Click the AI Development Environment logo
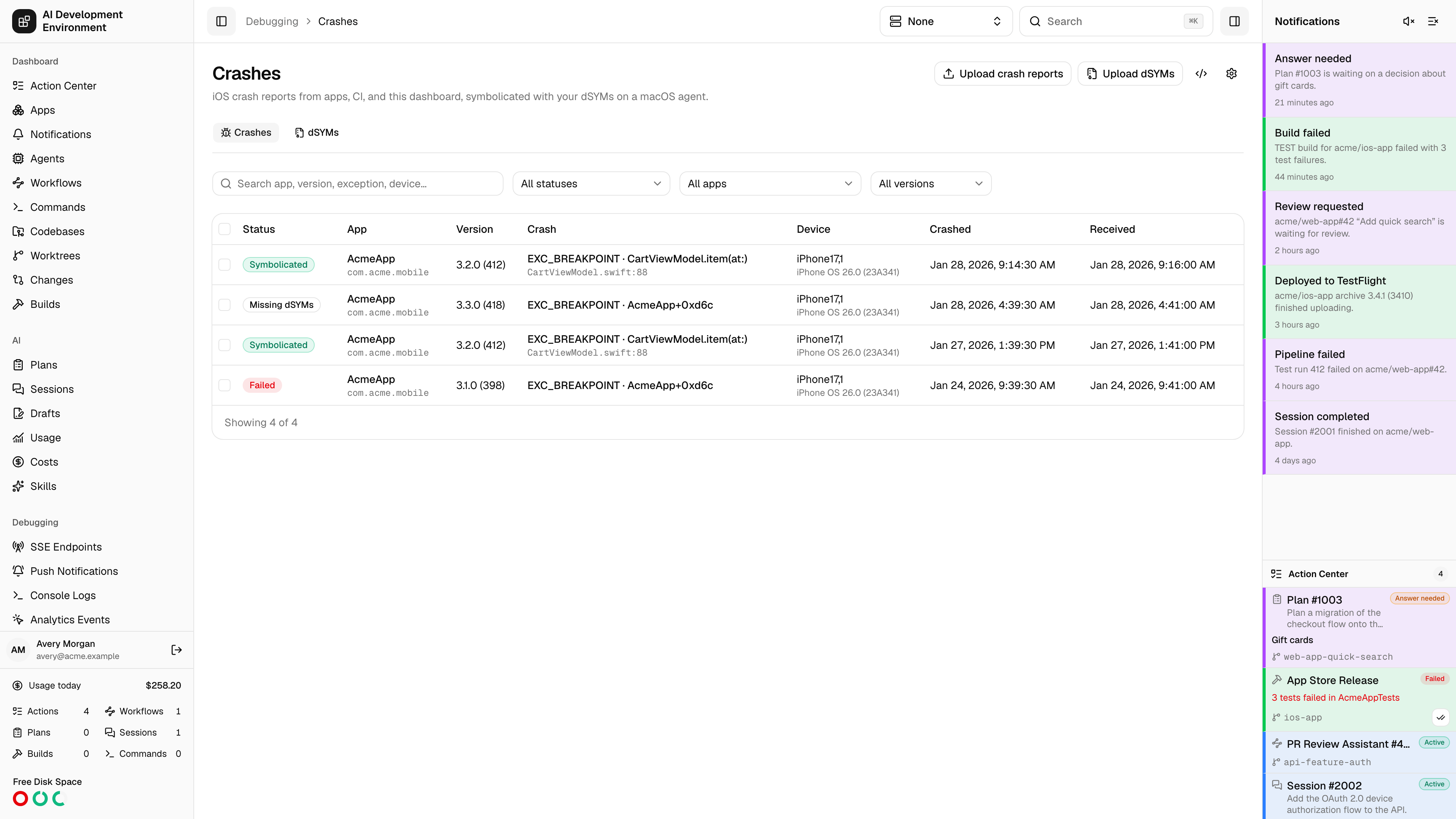The image size is (1456, 819). coord(24,21)
